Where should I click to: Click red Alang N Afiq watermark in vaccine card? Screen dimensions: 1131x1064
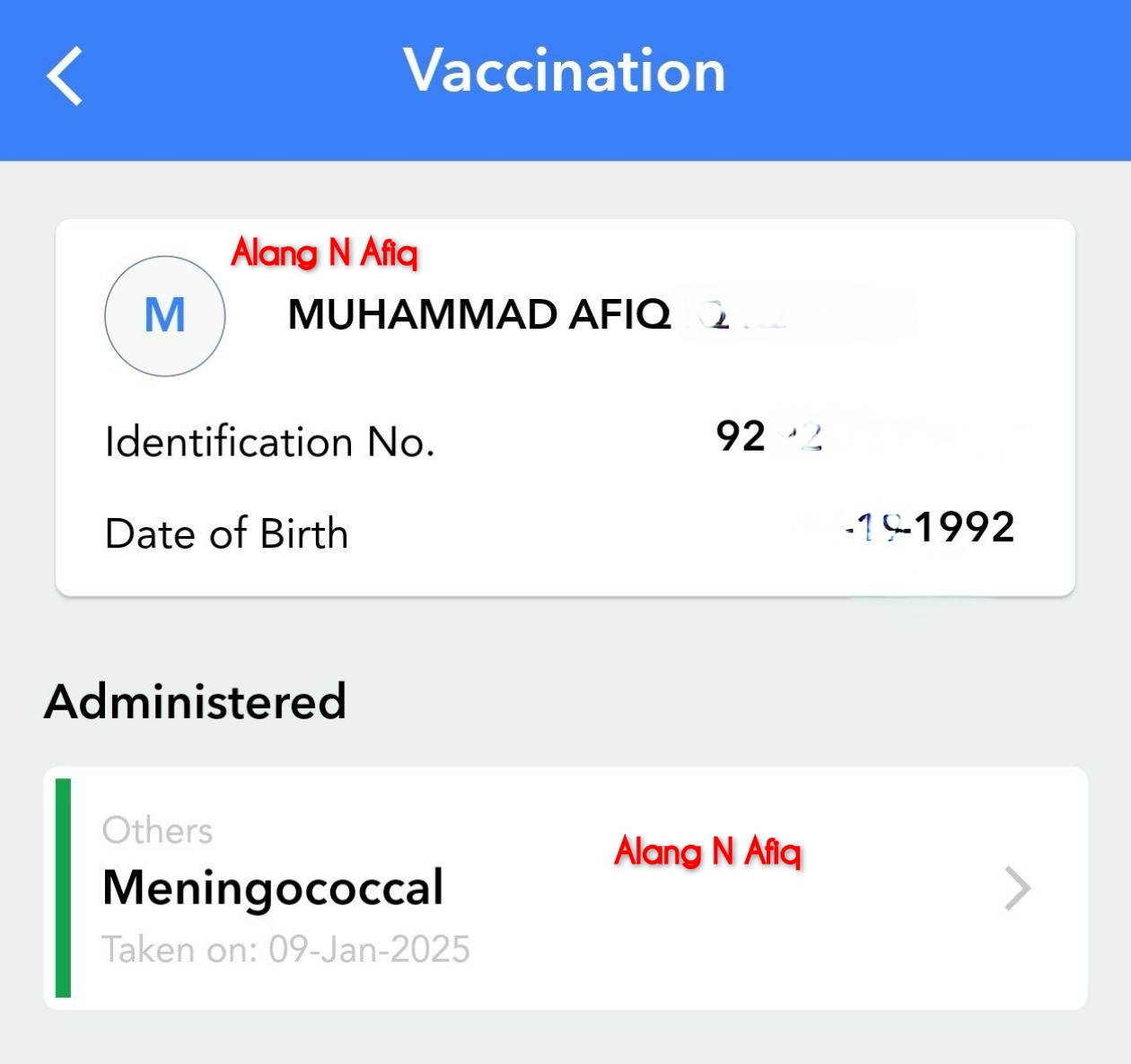tap(707, 850)
